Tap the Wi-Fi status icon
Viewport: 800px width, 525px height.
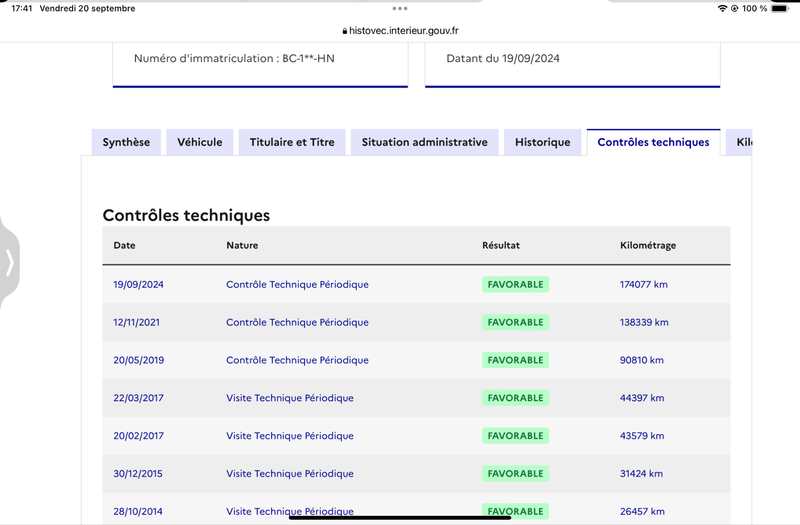click(722, 9)
